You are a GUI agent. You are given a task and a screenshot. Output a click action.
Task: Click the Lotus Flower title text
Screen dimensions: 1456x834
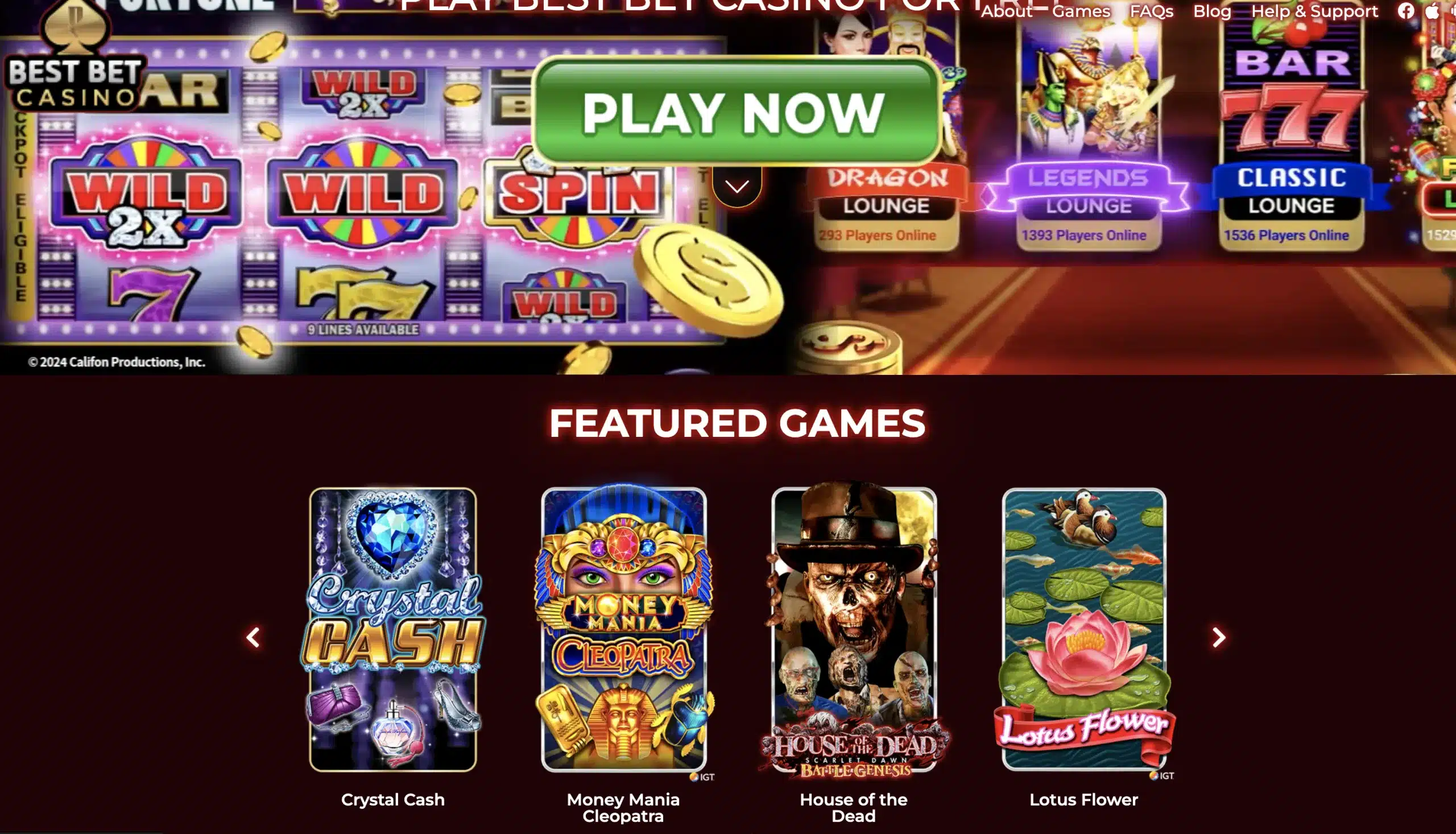(1083, 799)
